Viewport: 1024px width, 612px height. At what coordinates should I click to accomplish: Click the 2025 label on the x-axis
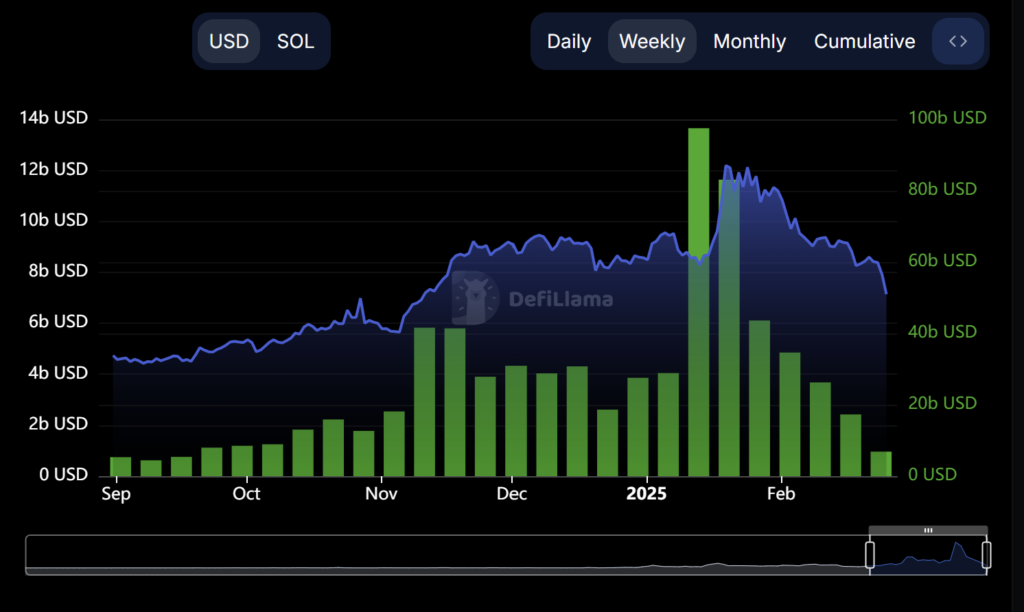tap(646, 494)
